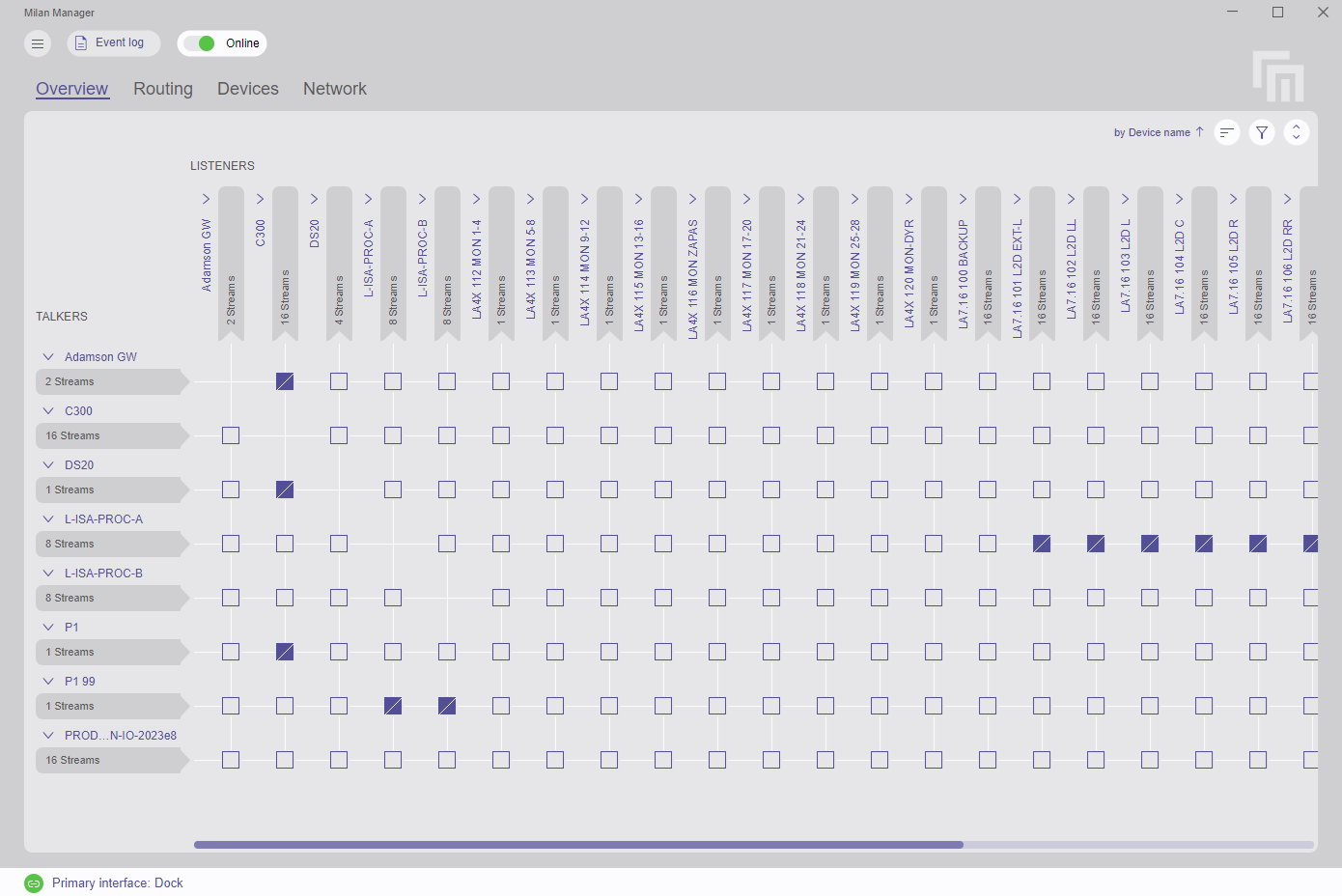Open the filter funnel icon
1342x896 pixels.
(1262, 132)
